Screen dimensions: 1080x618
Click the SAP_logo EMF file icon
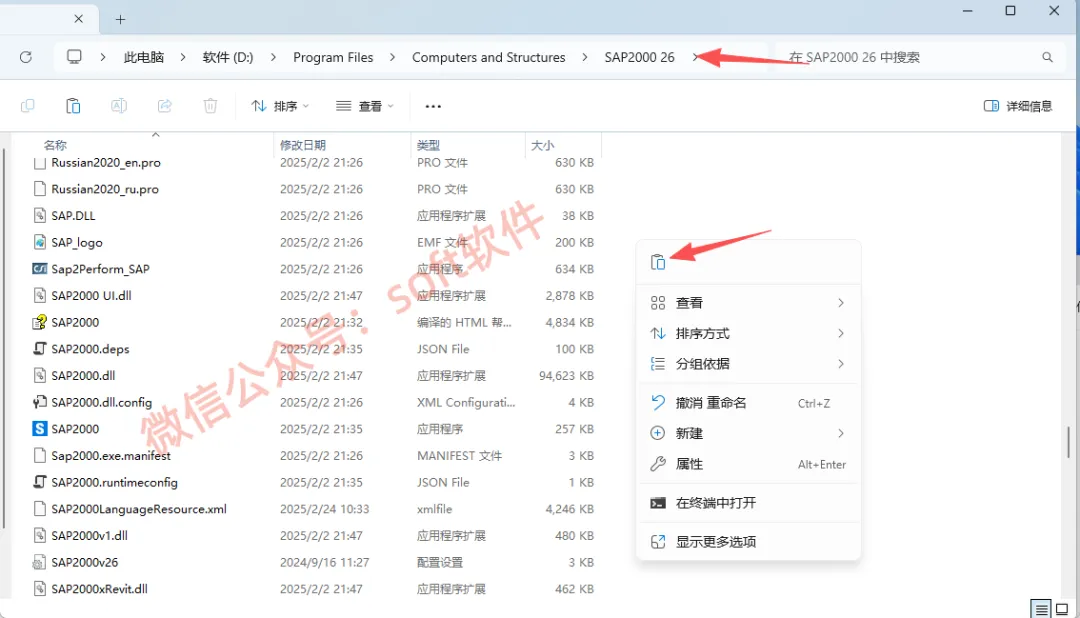40,242
